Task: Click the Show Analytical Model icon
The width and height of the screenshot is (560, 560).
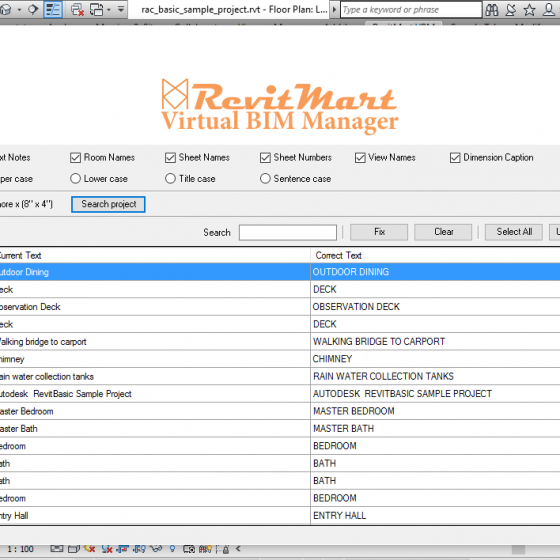Action: click(205, 549)
